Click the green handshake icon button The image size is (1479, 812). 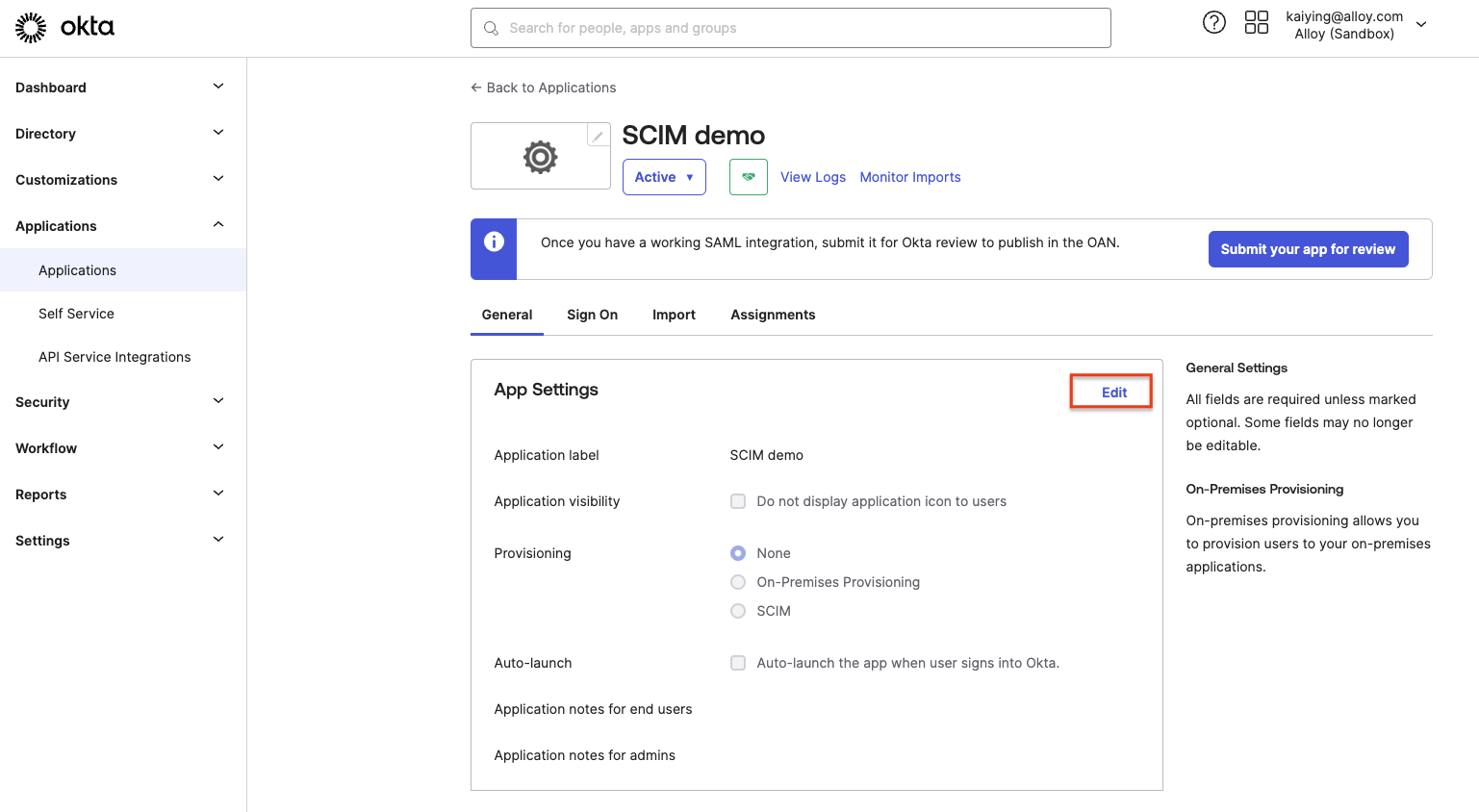tap(749, 177)
